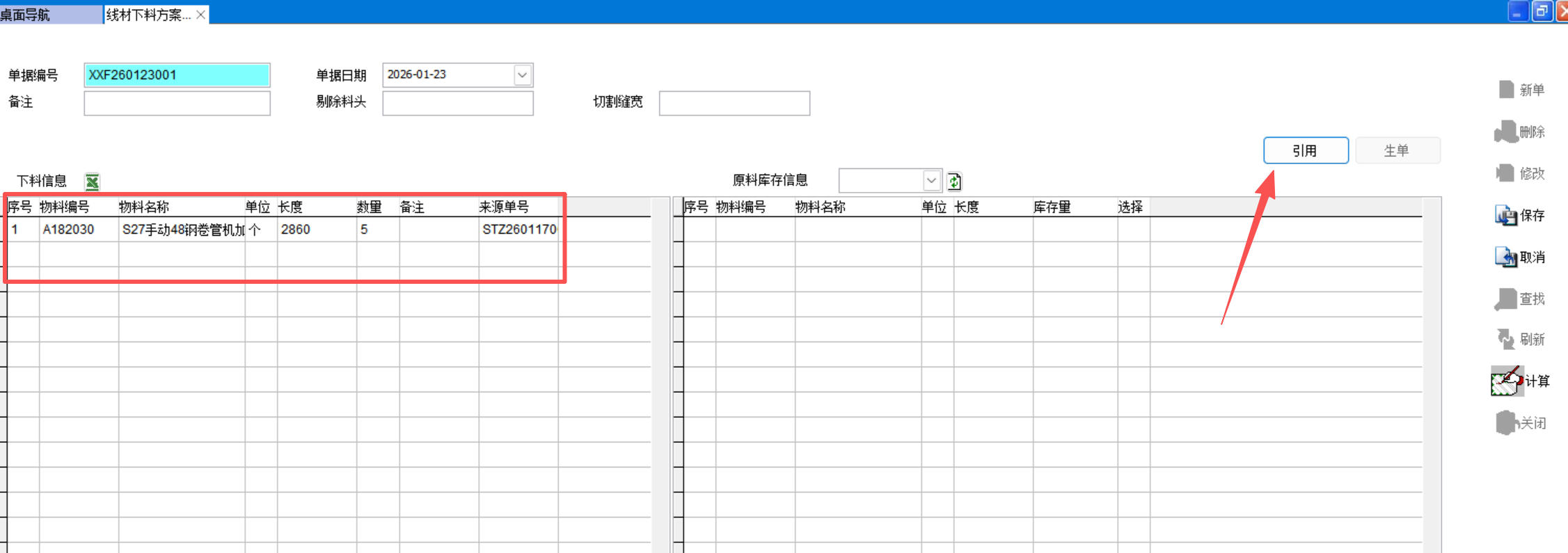Run the 计算 calculate tool
Image resolution: width=1568 pixels, height=553 pixels.
pyautogui.click(x=1507, y=381)
